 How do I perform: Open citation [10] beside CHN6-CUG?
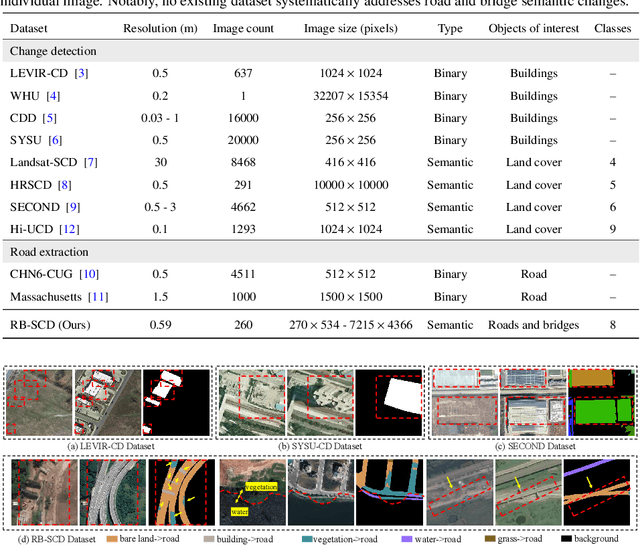89,274
